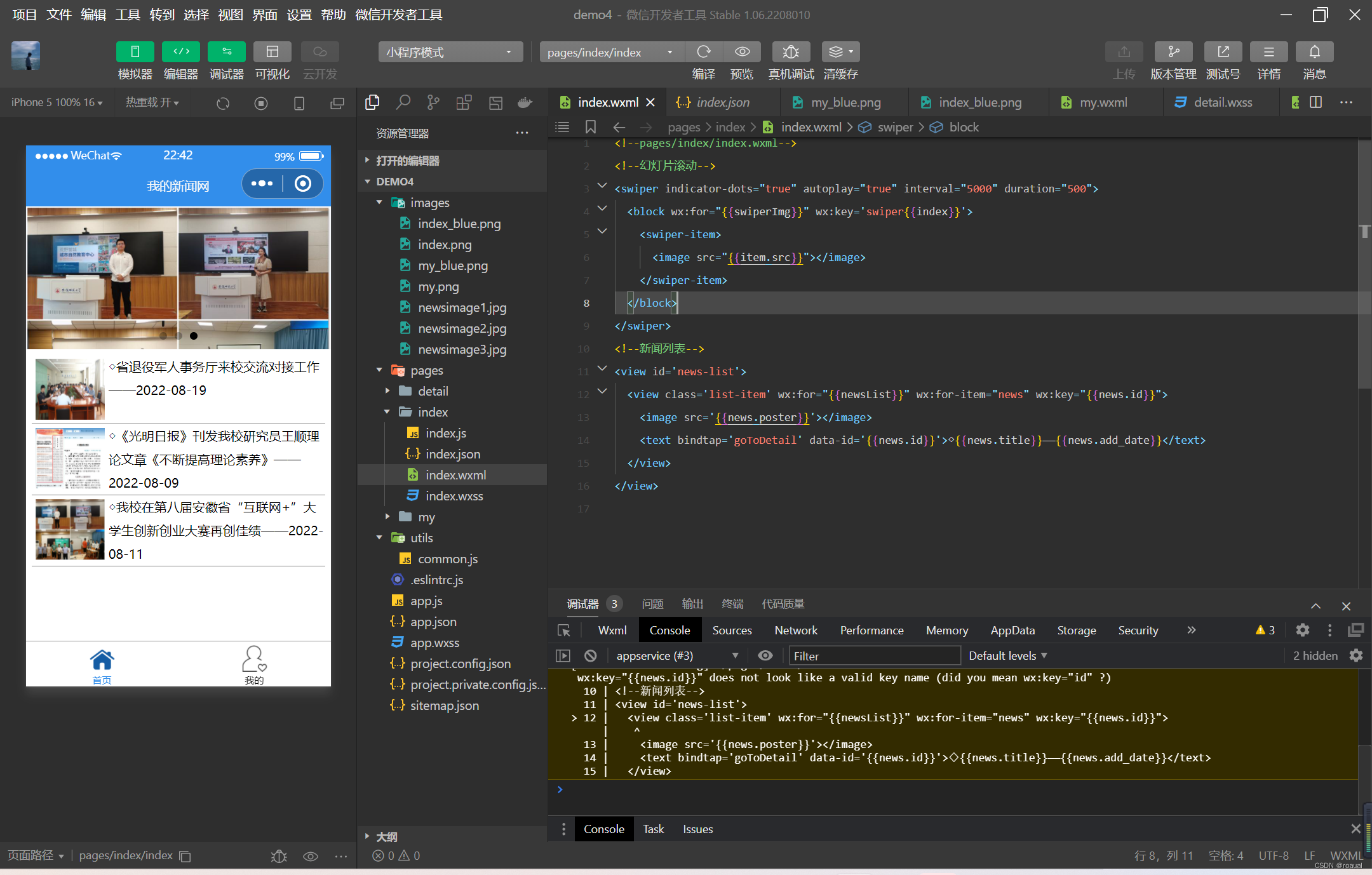Click the real-device debug bug icon
This screenshot has width=1372, height=875.
(x=791, y=52)
